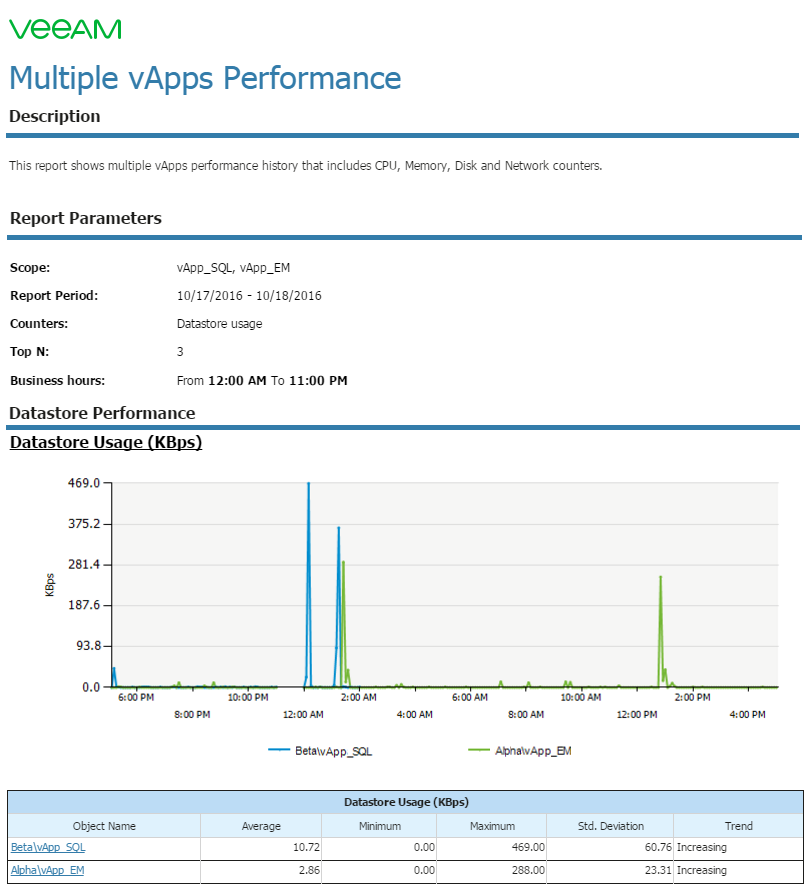807x886 pixels.
Task: Click the 12:00 PM x-axis label
Action: [x=637, y=715]
